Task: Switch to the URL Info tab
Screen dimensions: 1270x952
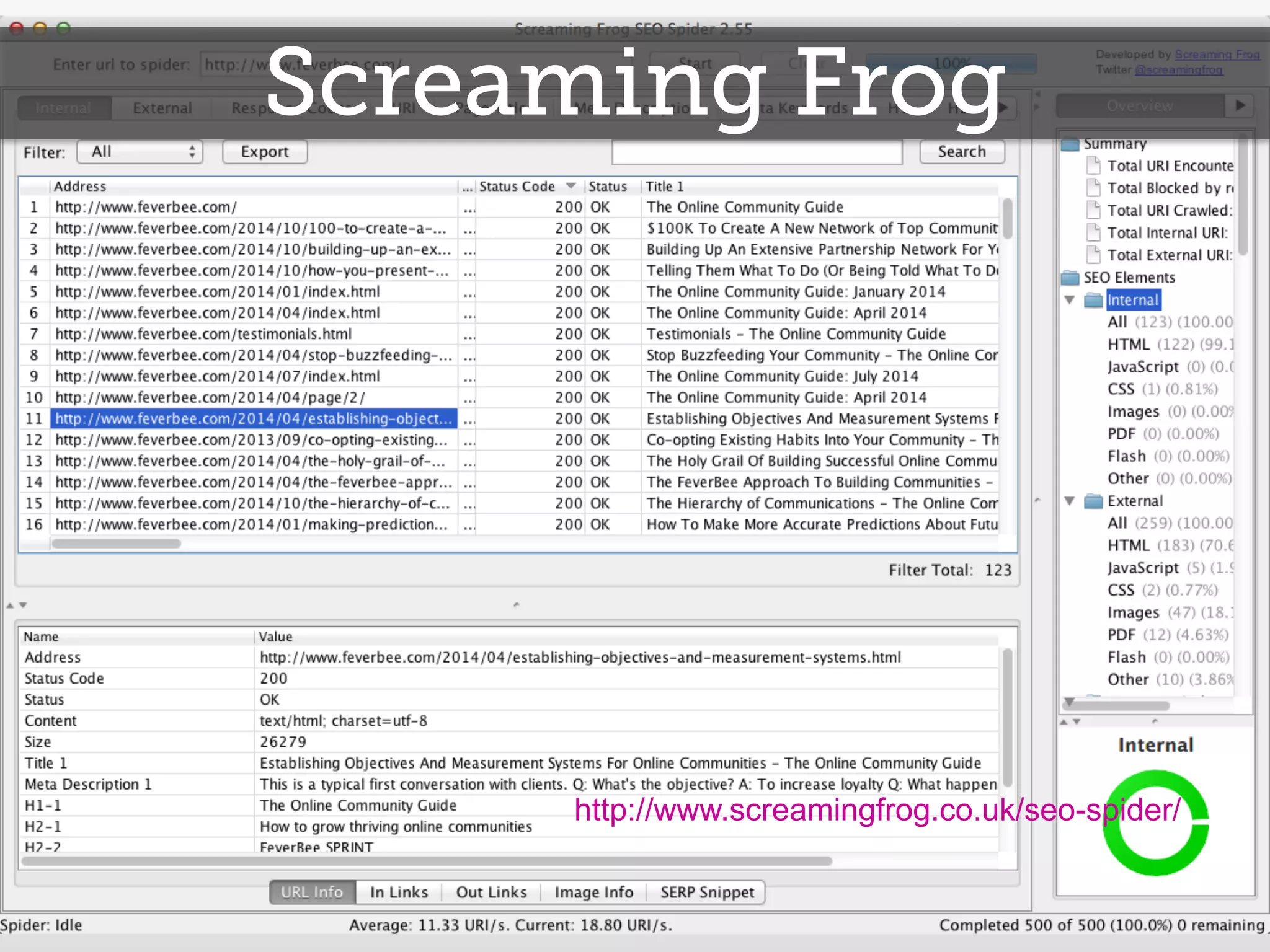Action: pyautogui.click(x=312, y=892)
